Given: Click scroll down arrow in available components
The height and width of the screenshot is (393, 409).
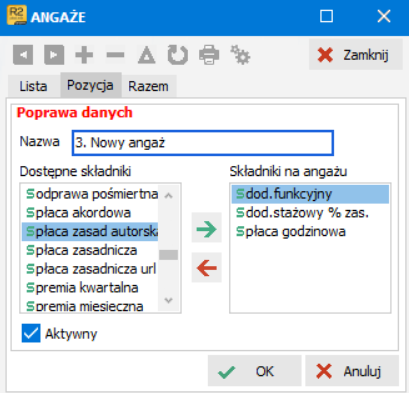Looking at the screenshot, I should [169, 300].
